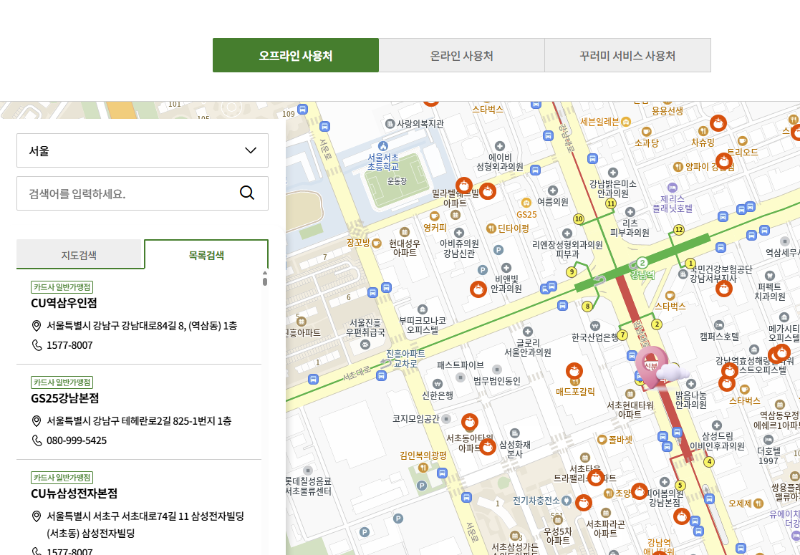
Task: Click the address 서울특별시 강남구 강남대로84길 8
Action: [x=142, y=325]
